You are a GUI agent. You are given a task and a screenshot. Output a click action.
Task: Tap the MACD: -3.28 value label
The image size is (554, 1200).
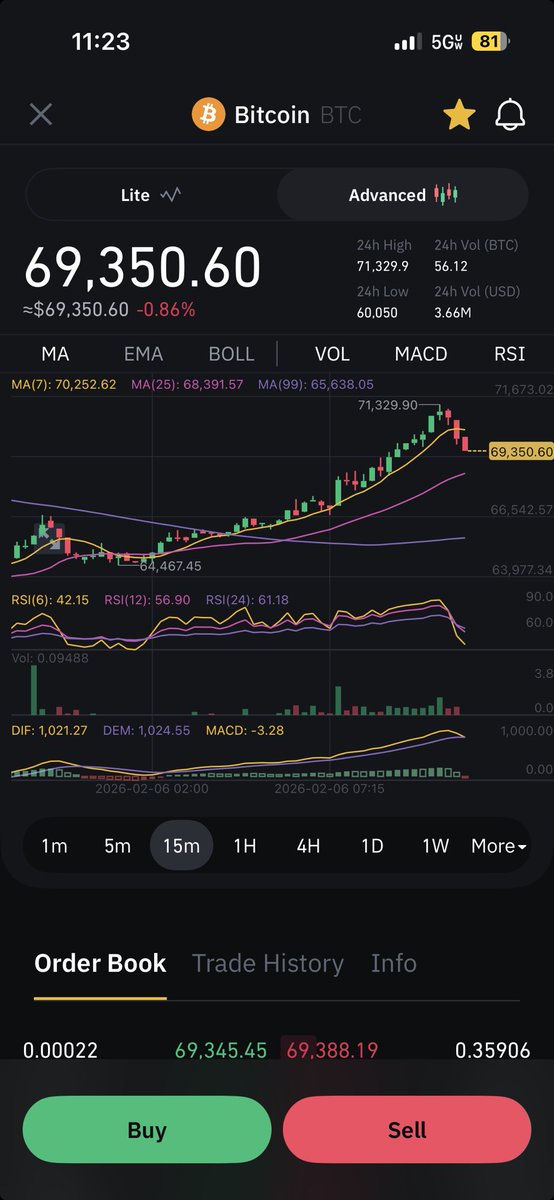[x=243, y=730]
